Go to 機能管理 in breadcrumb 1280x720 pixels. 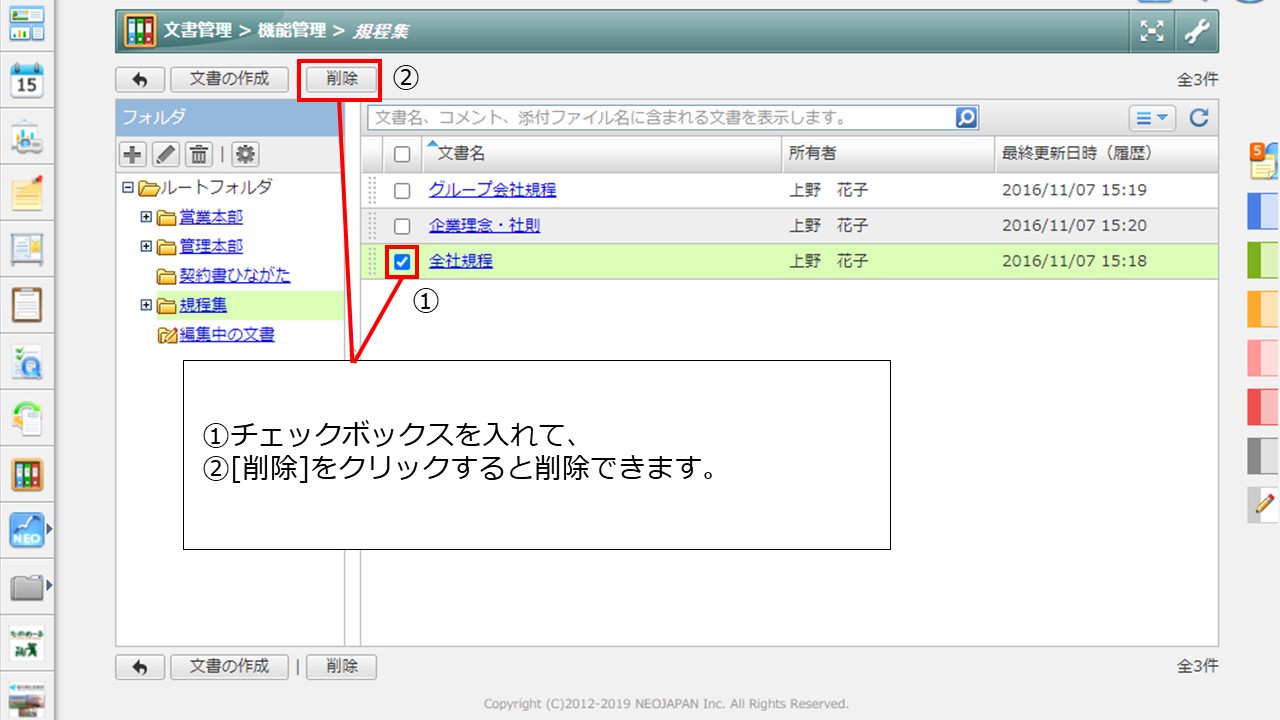[291, 31]
